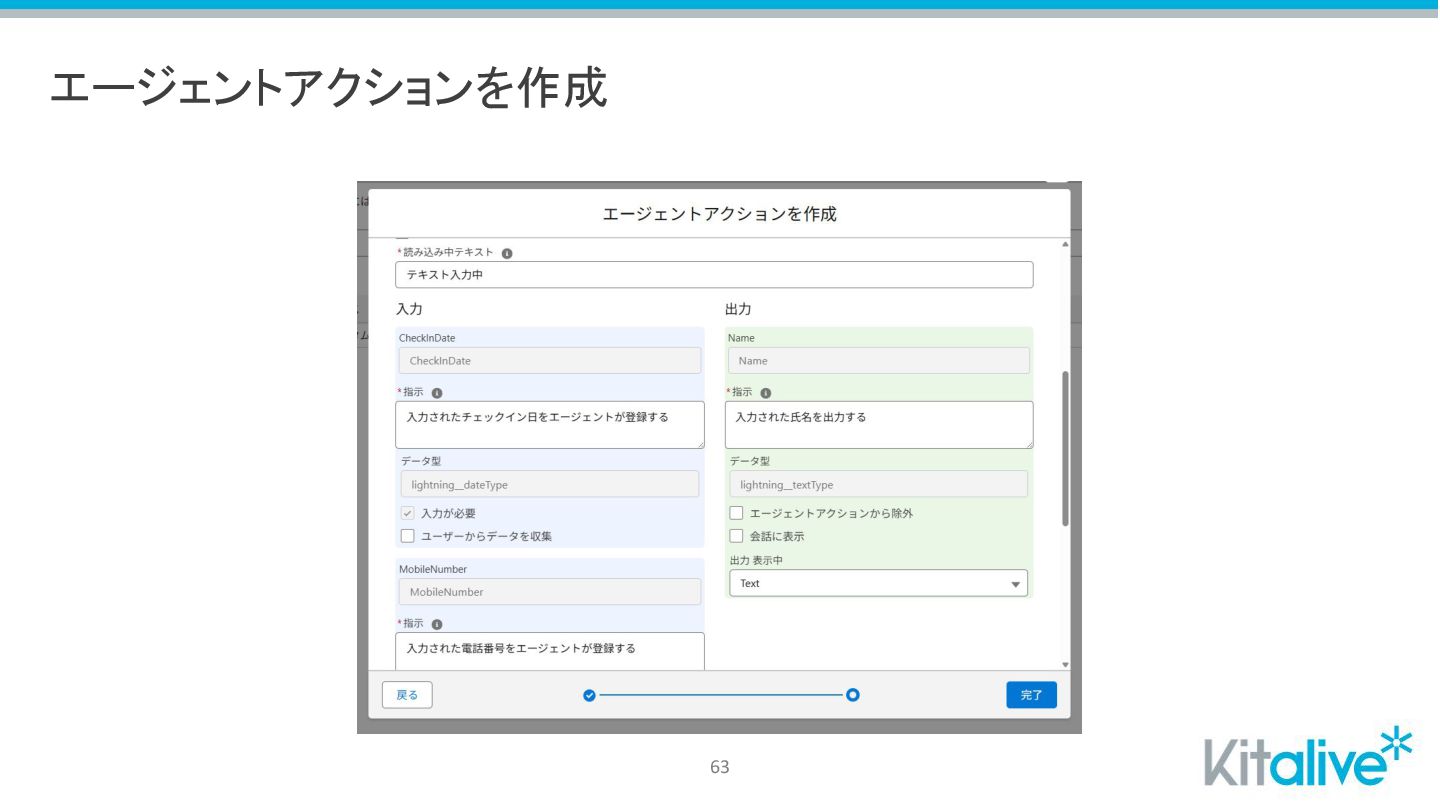Enable the 会話に表示 checkbox
Viewport: 1440px width, 810px height.
tap(736, 536)
